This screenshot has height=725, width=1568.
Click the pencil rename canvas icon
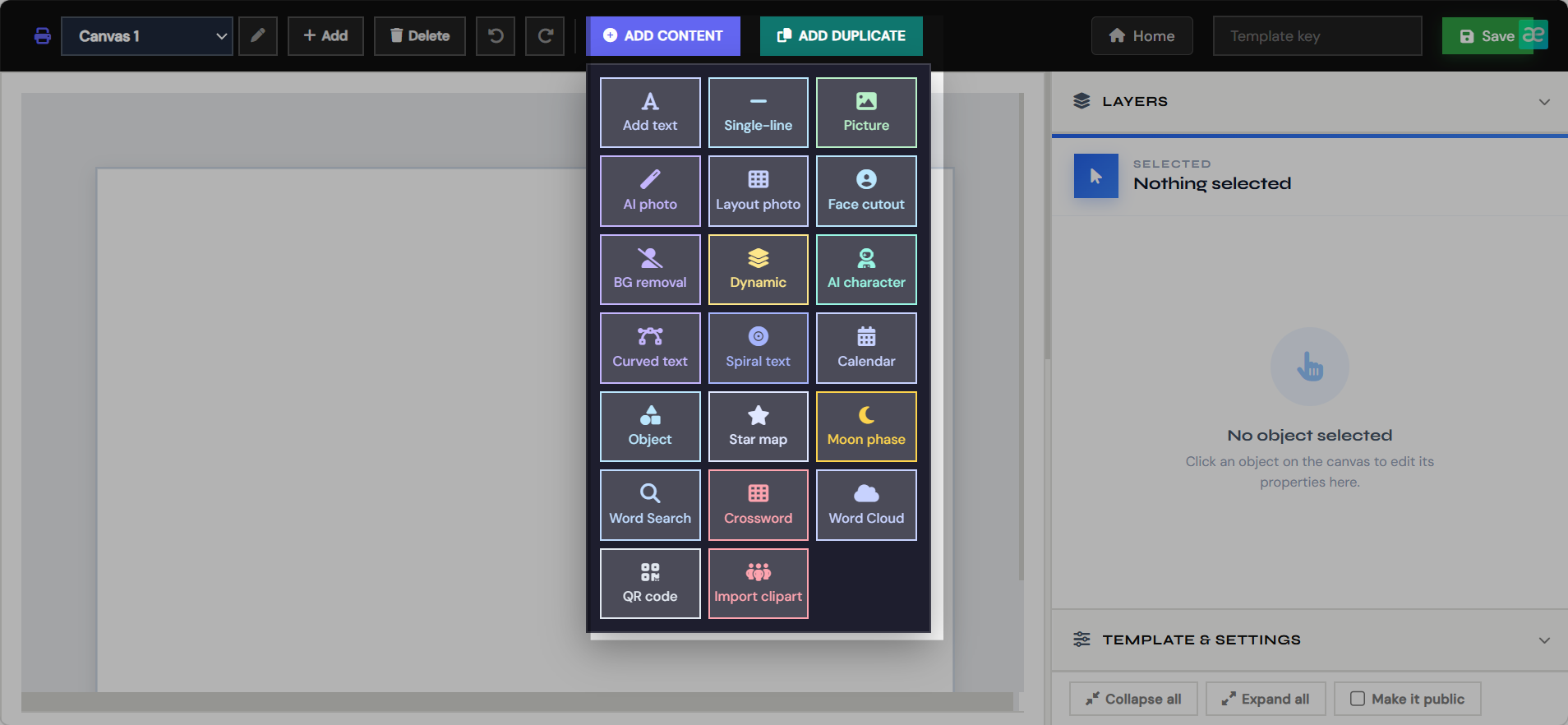point(258,36)
